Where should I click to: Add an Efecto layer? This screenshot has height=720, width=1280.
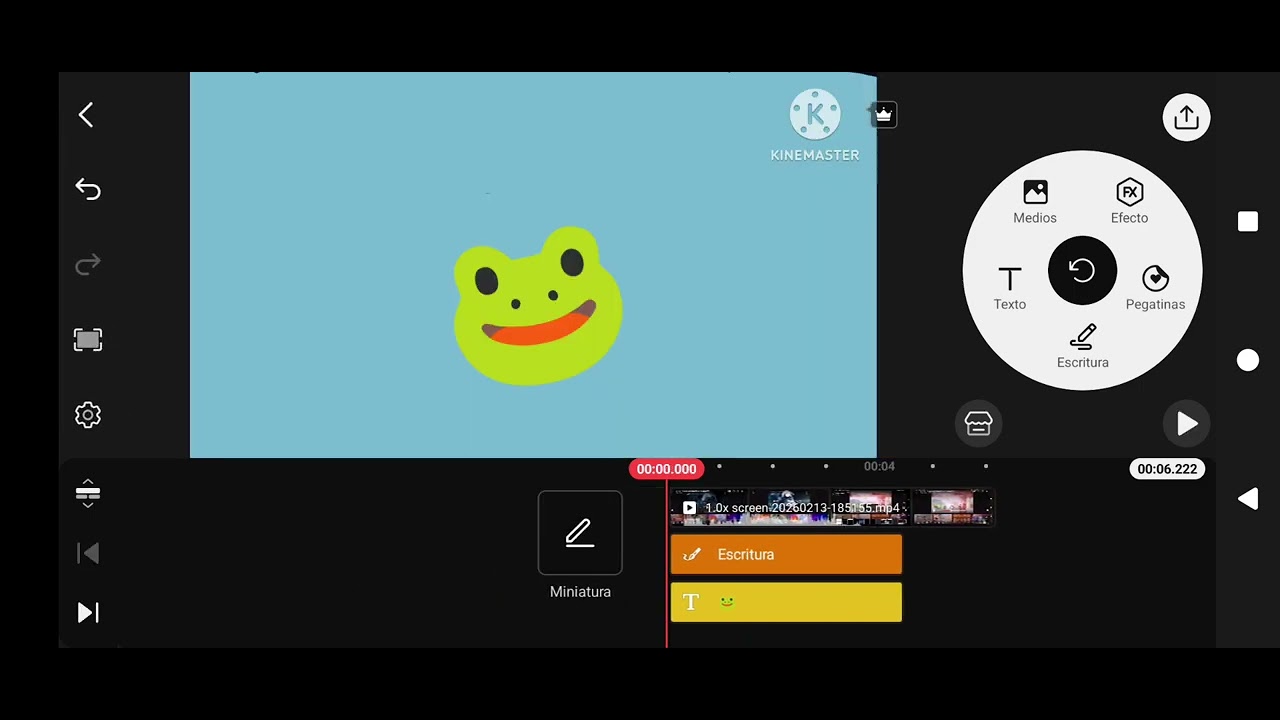1129,202
